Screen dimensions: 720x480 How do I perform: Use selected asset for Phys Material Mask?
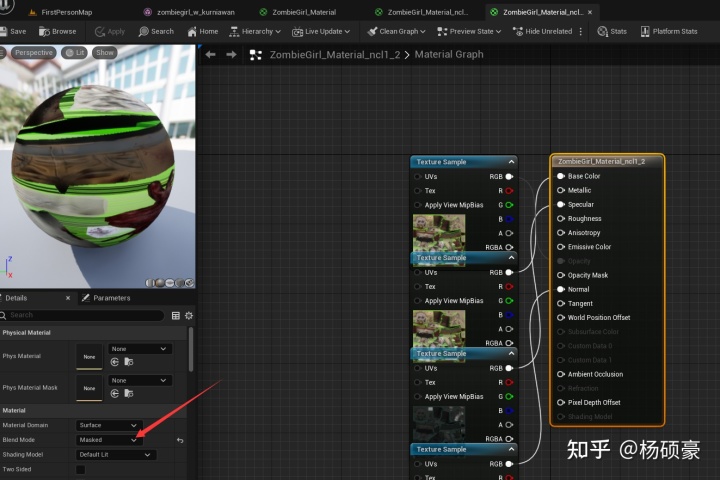(x=115, y=394)
